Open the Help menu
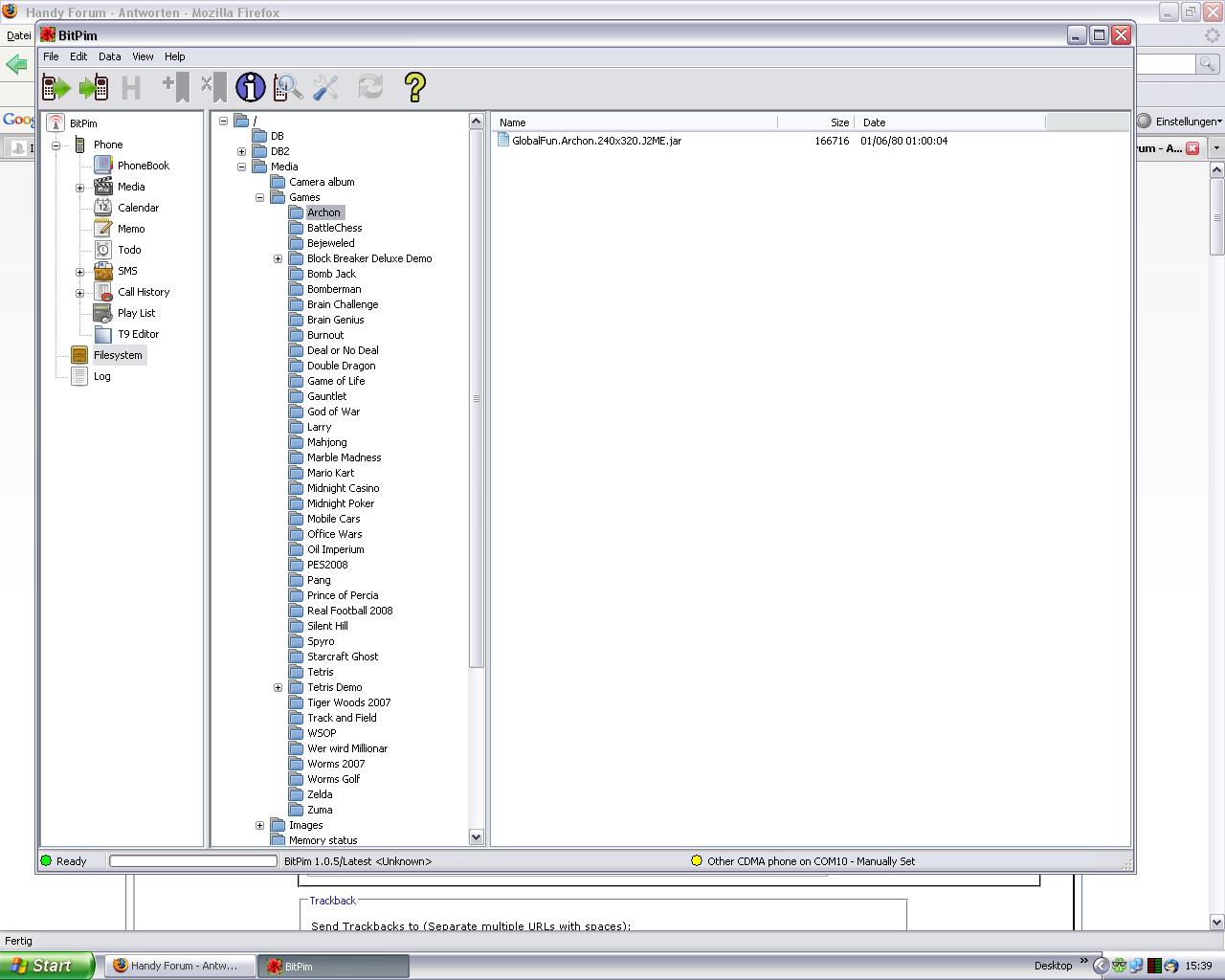 [175, 56]
